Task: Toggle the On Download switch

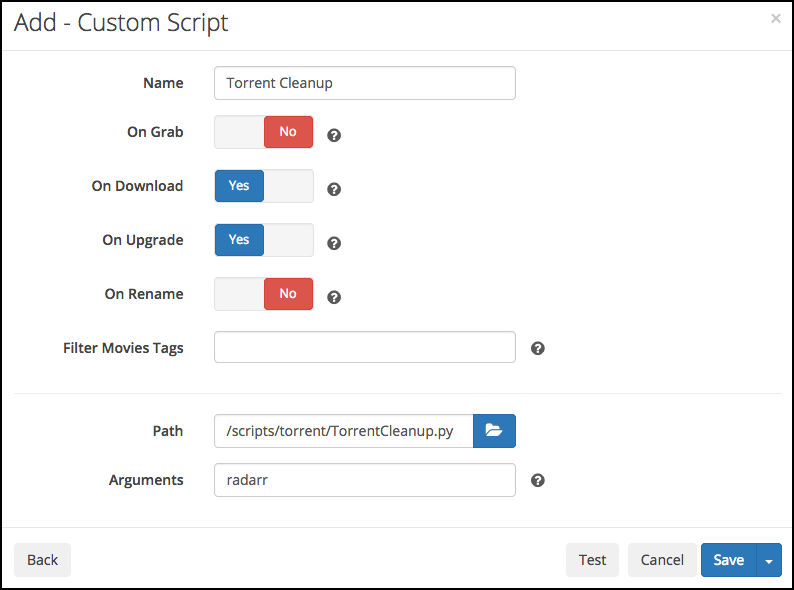Action: coord(264,186)
